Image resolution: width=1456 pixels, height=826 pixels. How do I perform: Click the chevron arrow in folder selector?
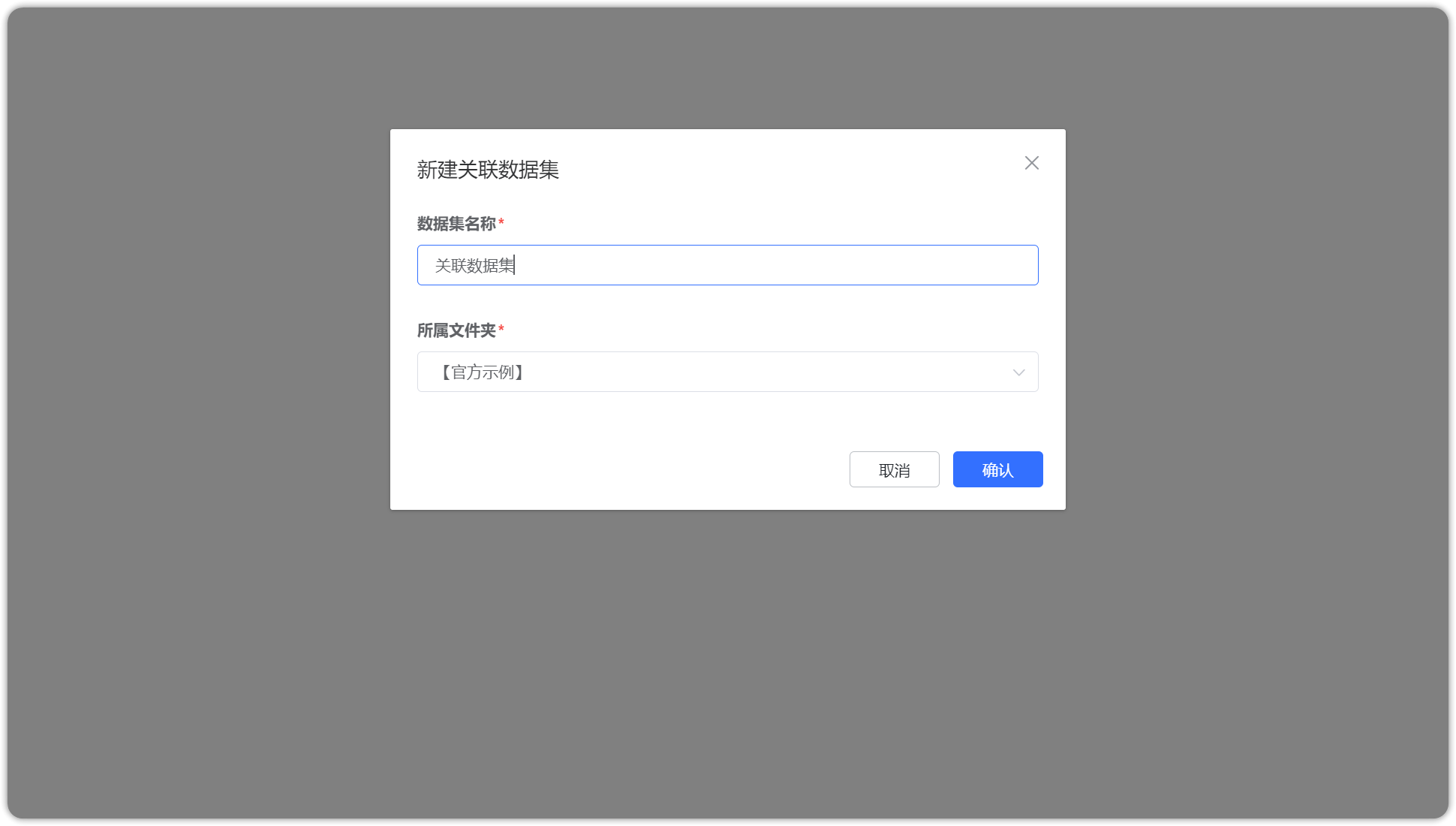pos(1018,372)
